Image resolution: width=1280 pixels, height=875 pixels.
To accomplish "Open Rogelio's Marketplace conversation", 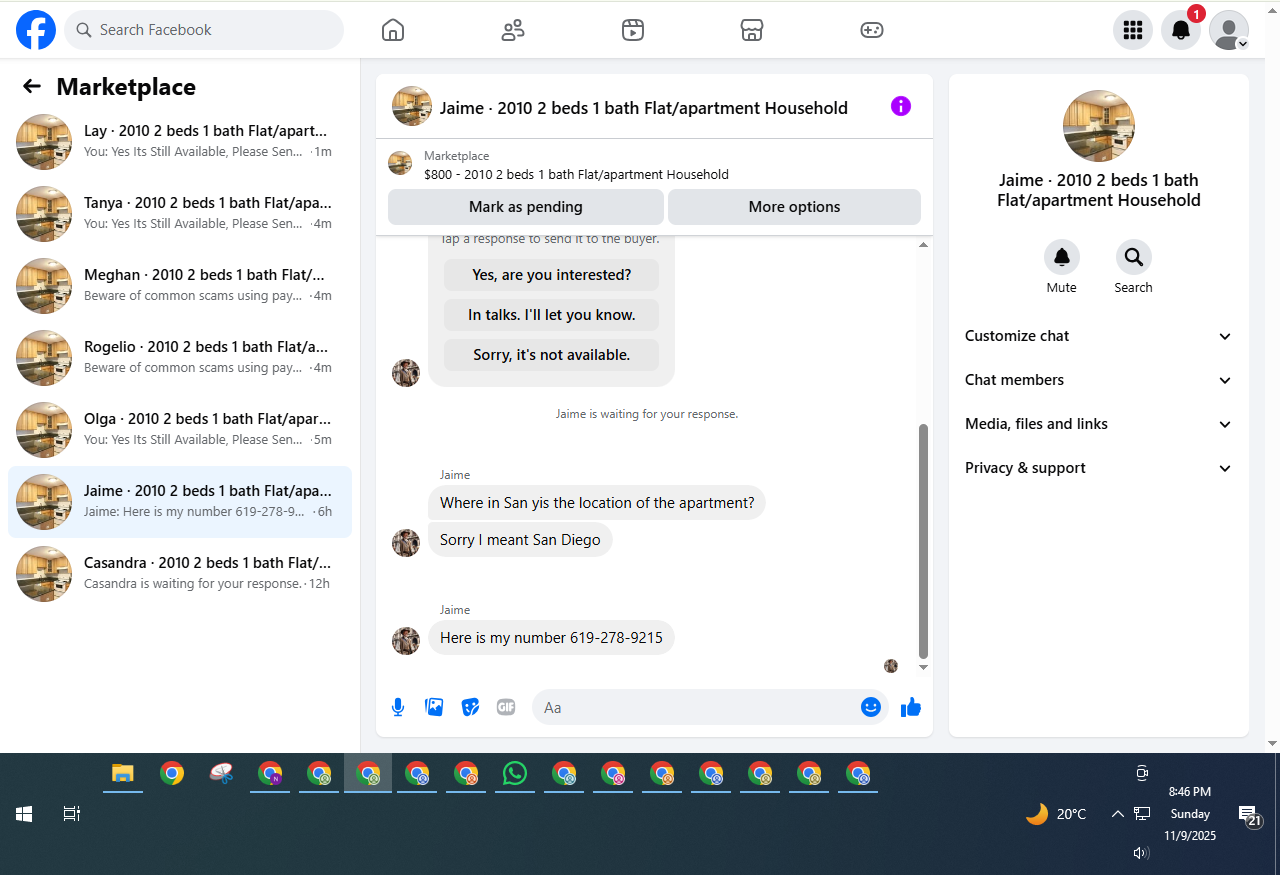I will coord(180,358).
